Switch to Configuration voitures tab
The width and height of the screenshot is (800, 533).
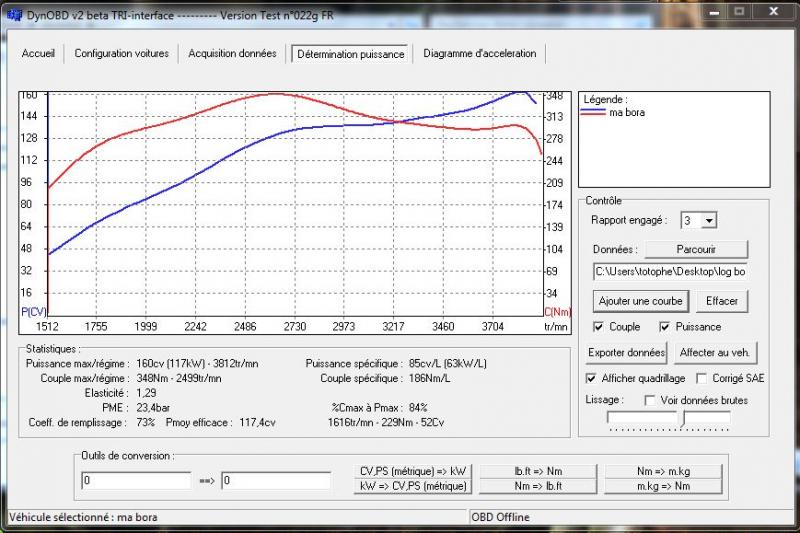click(121, 54)
